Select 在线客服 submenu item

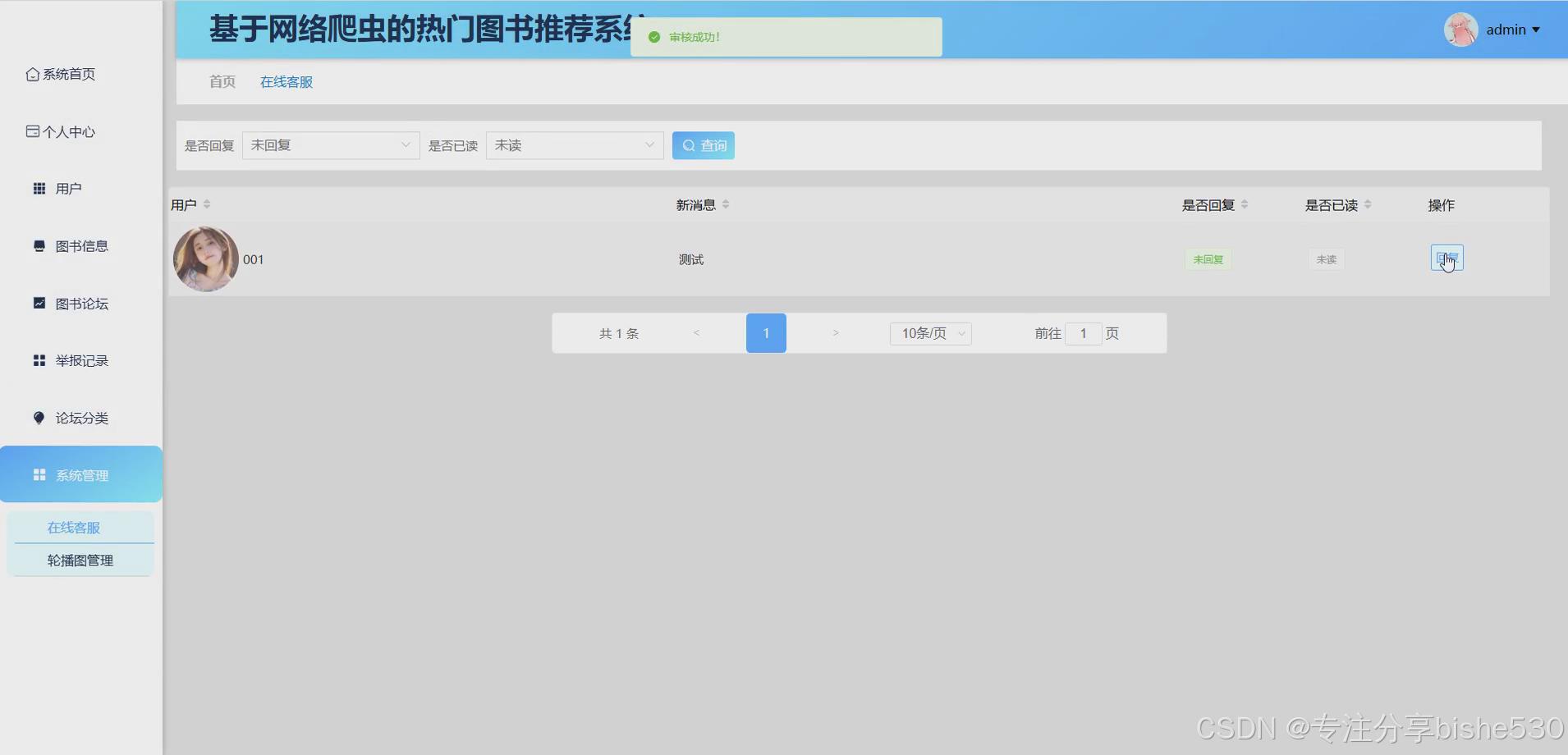coord(80,528)
